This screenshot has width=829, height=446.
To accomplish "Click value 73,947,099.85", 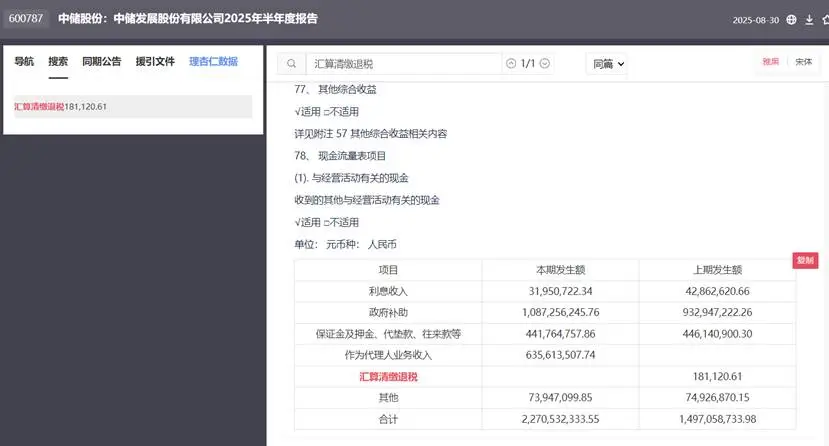I will [560, 397].
